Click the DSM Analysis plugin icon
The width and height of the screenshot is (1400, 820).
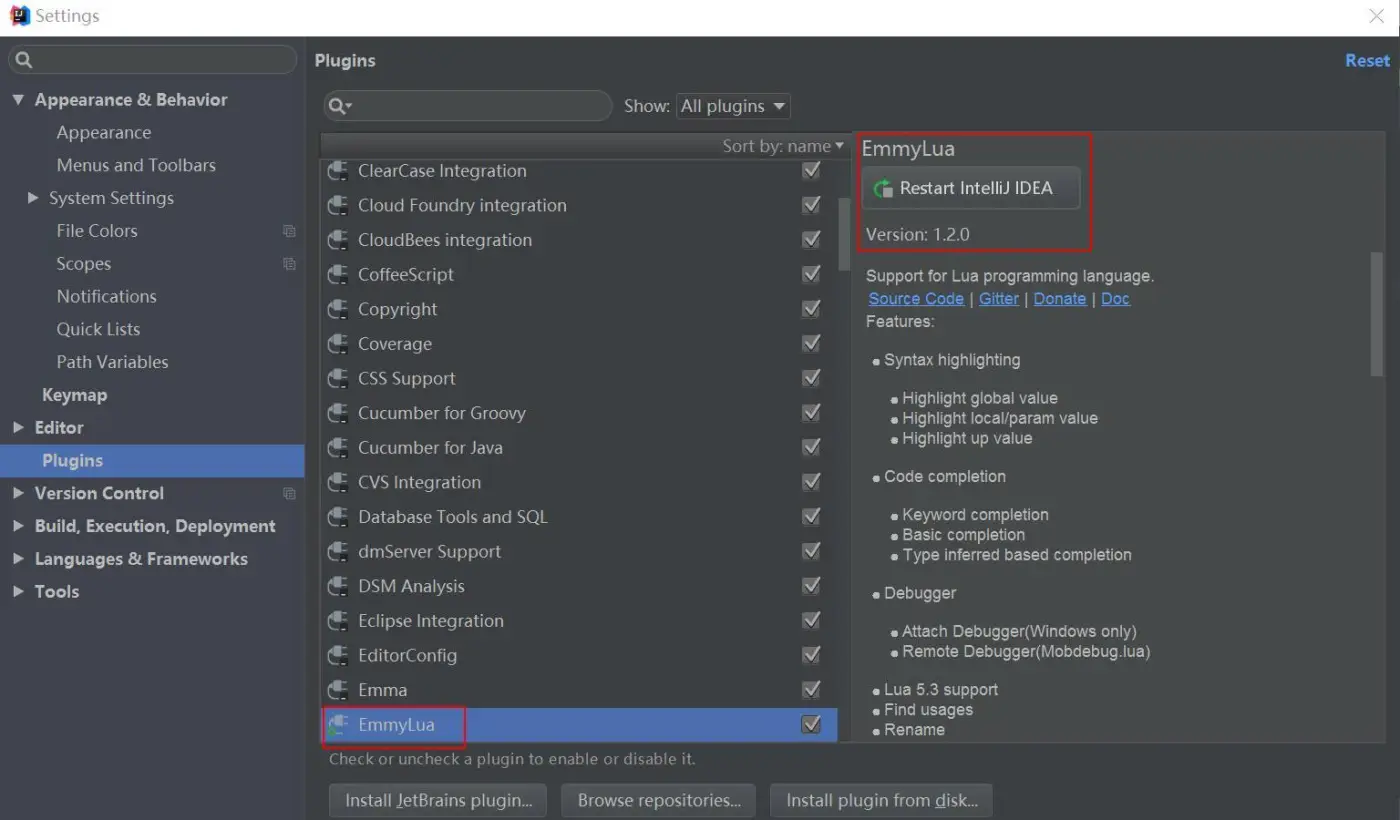click(338, 586)
